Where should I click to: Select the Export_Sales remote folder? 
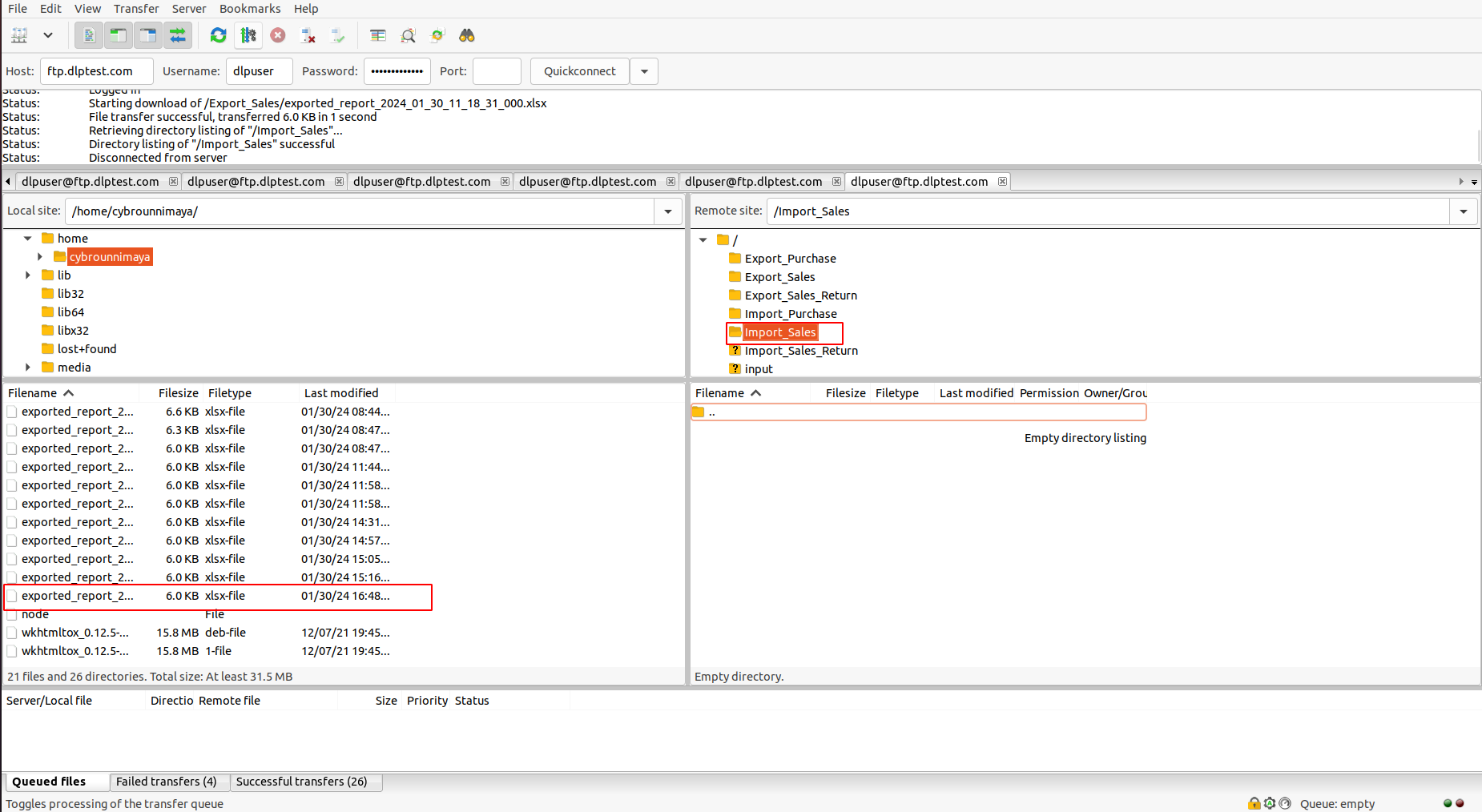[779, 277]
